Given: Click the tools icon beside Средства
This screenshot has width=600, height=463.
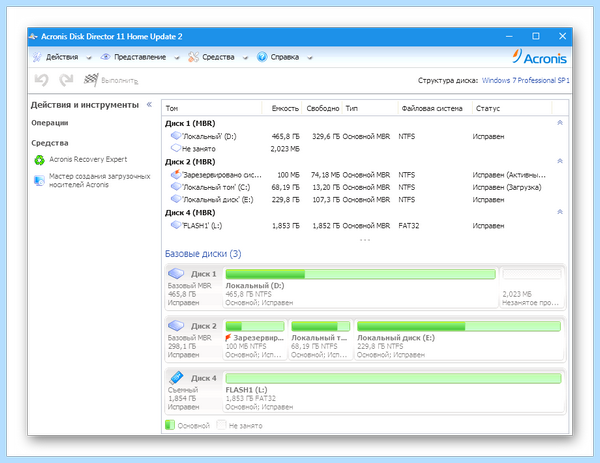Looking at the screenshot, I should click(193, 57).
